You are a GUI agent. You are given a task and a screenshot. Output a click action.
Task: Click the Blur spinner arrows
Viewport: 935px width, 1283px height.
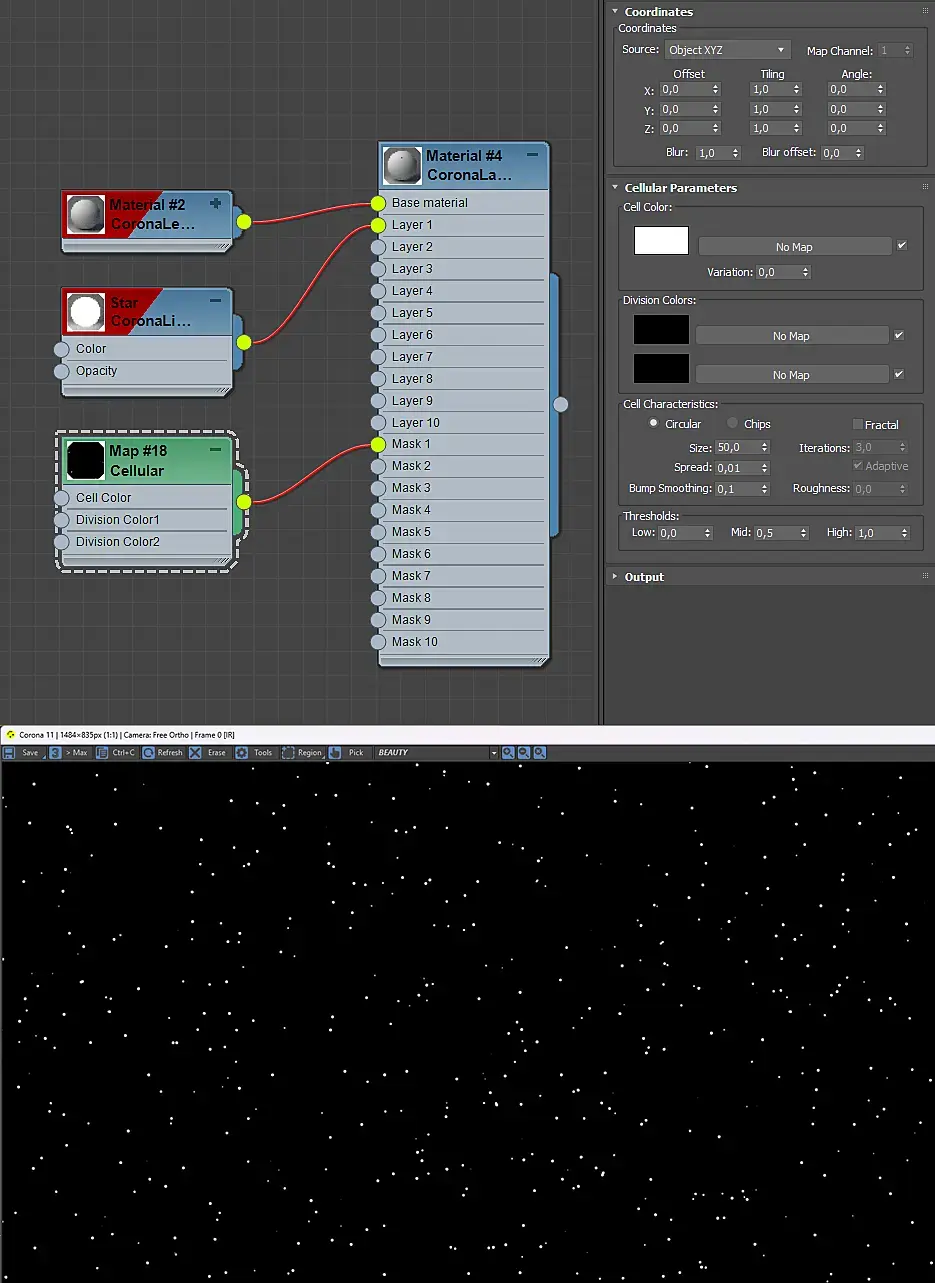pos(736,153)
